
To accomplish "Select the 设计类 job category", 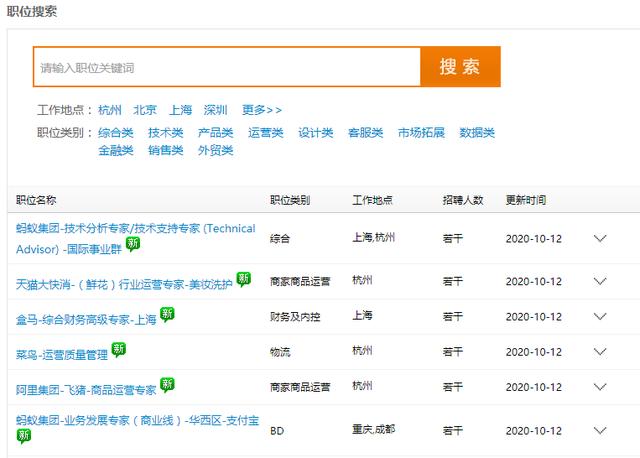I will click(x=316, y=133).
